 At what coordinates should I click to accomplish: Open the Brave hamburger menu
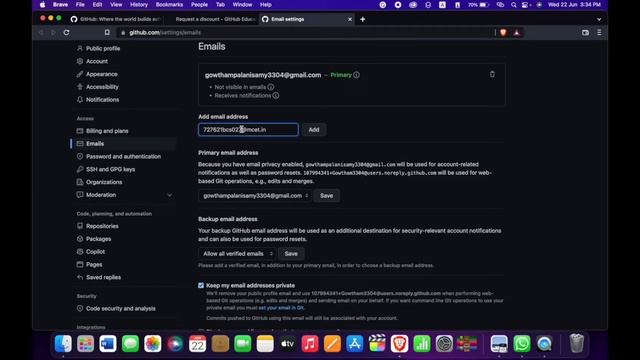(599, 33)
